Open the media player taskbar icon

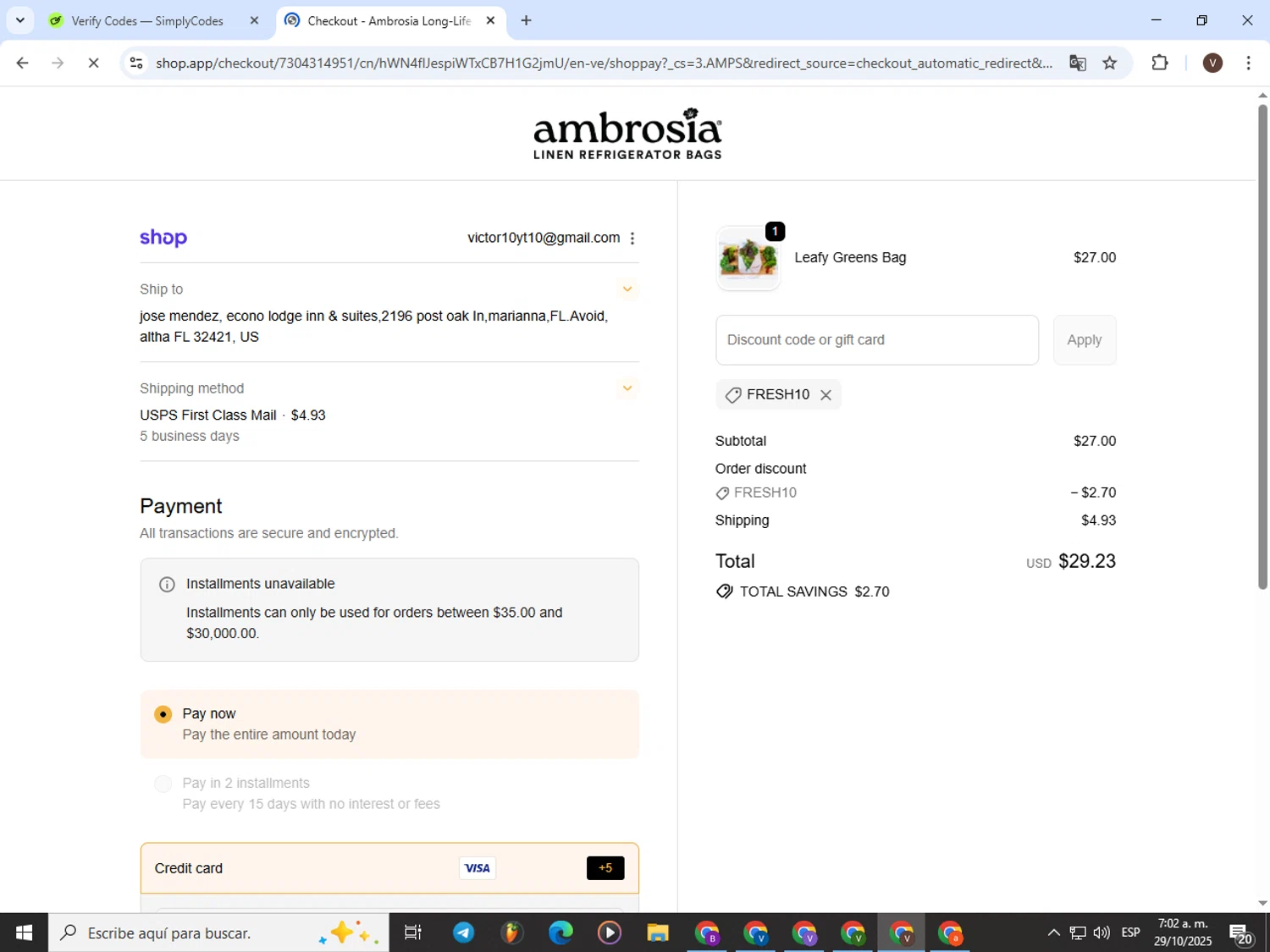click(609, 933)
